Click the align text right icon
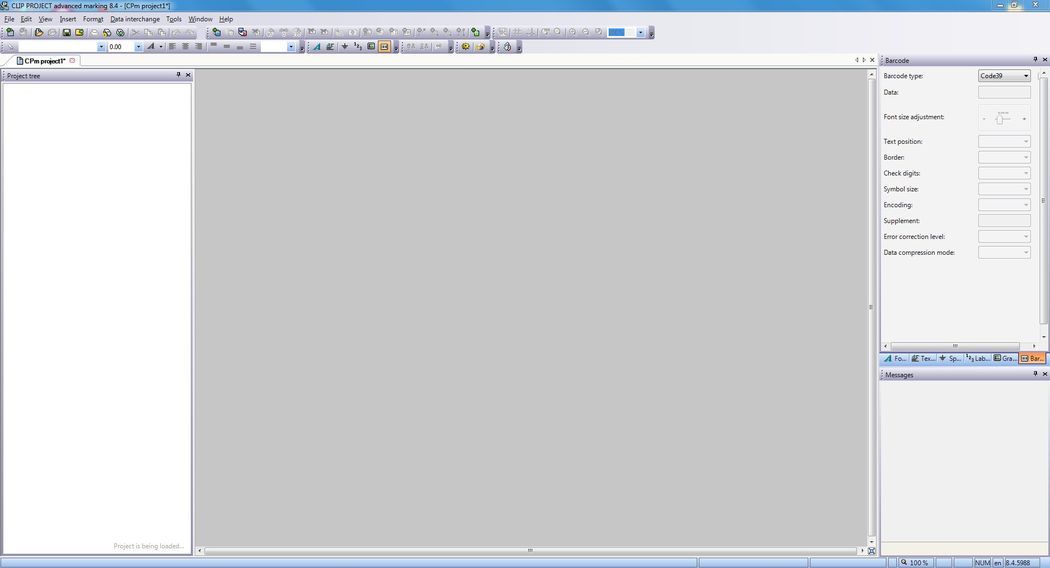1050x568 pixels. point(198,47)
